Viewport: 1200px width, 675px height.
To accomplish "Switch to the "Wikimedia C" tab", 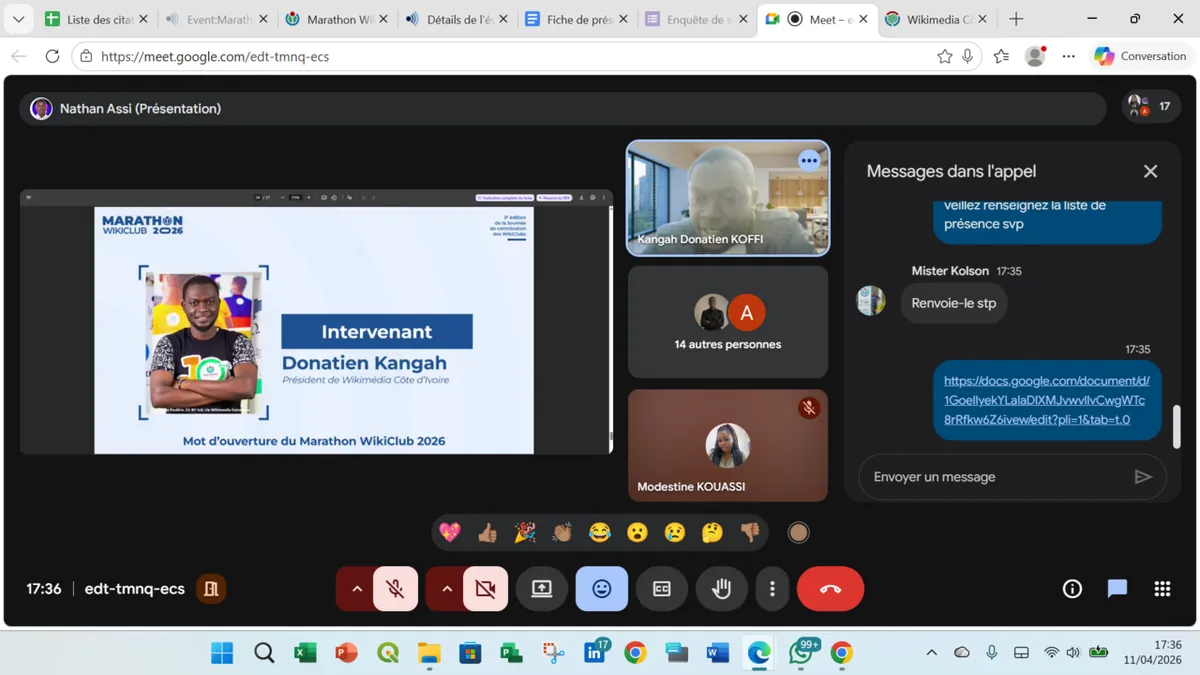I will 937,19.
